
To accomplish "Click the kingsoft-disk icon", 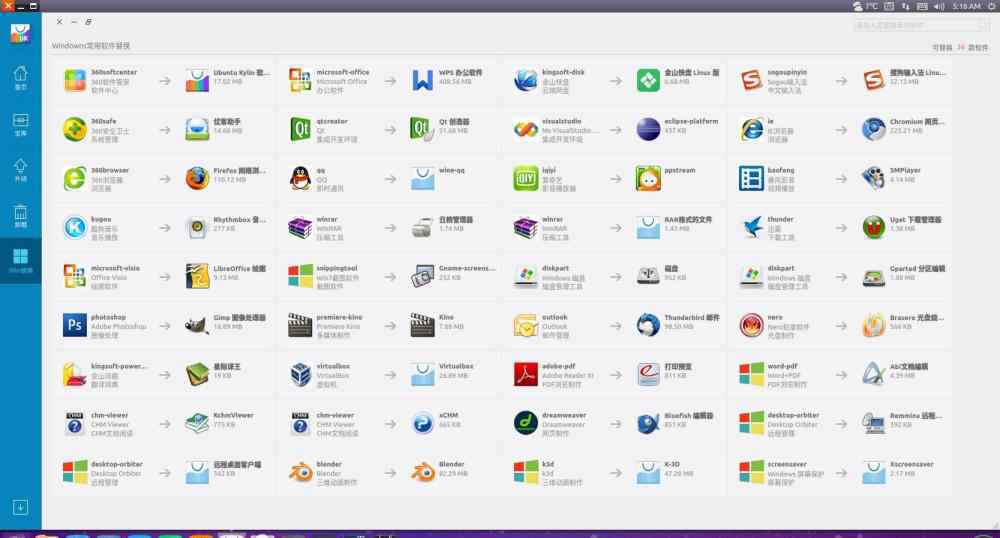I will (526, 81).
